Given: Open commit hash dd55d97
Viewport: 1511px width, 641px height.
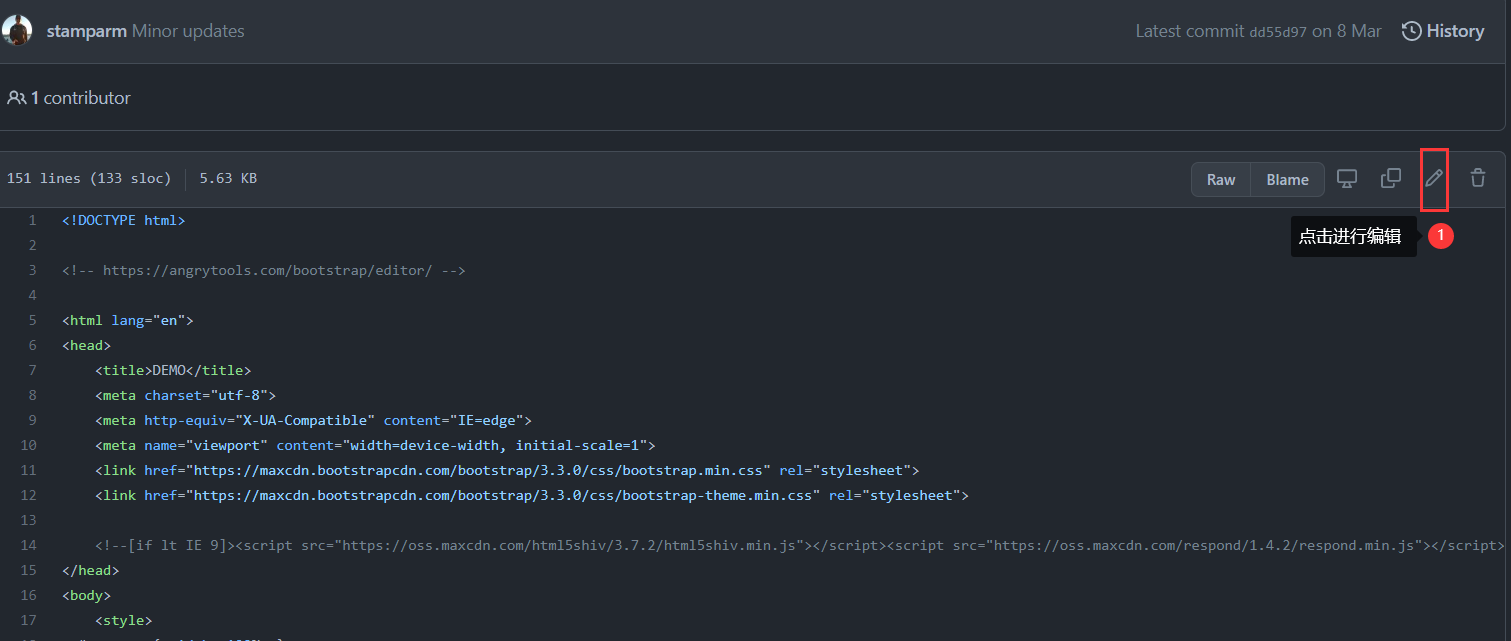Looking at the screenshot, I should click(x=1278, y=32).
